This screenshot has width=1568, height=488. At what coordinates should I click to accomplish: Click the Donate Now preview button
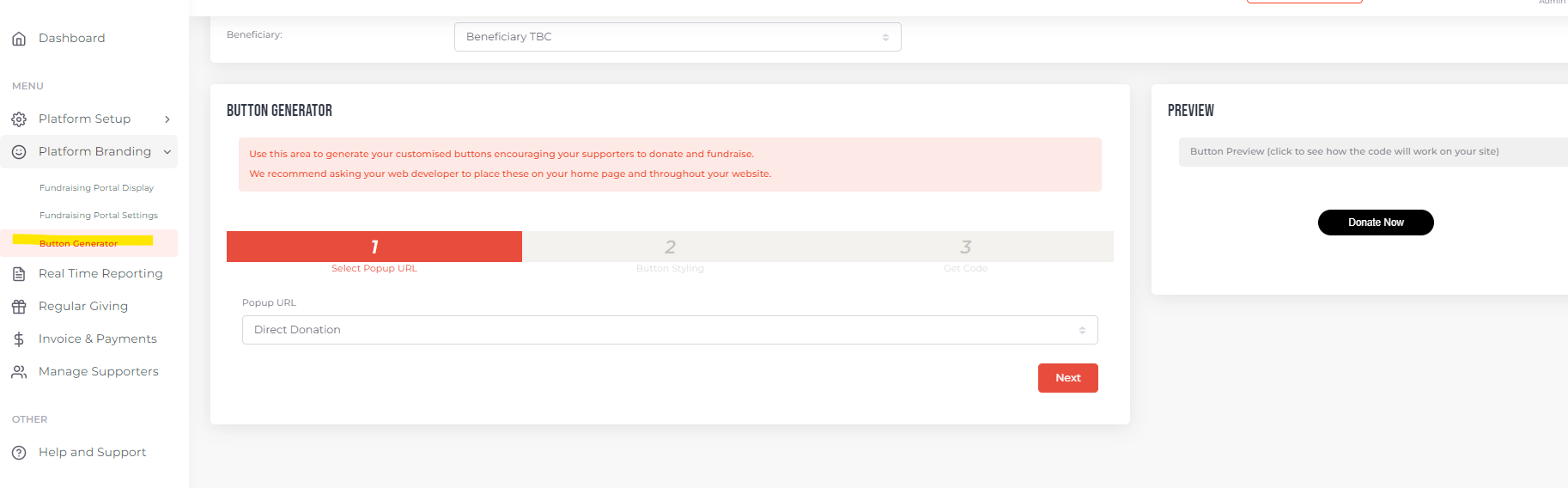[1375, 223]
